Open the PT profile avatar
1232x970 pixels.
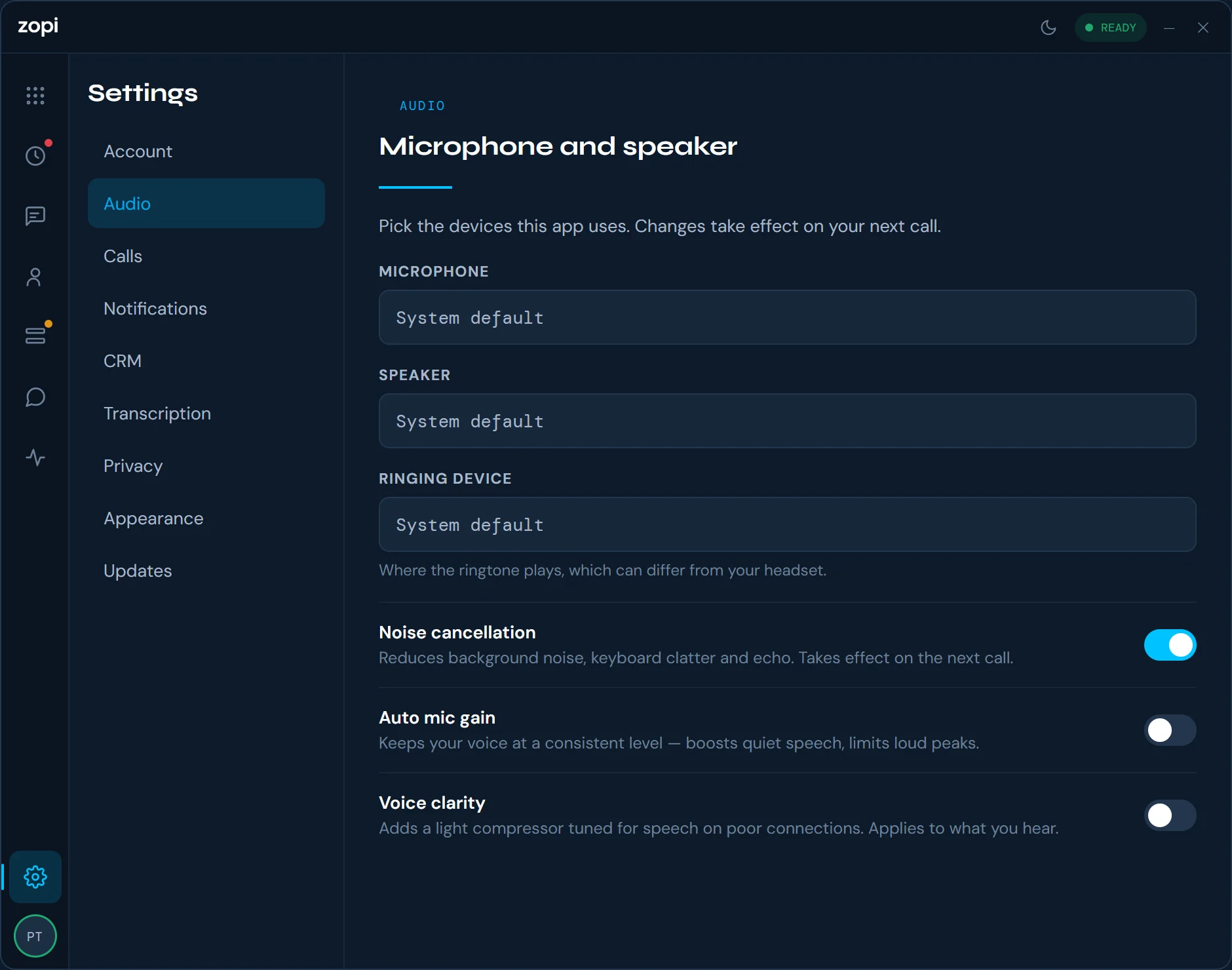[35, 936]
